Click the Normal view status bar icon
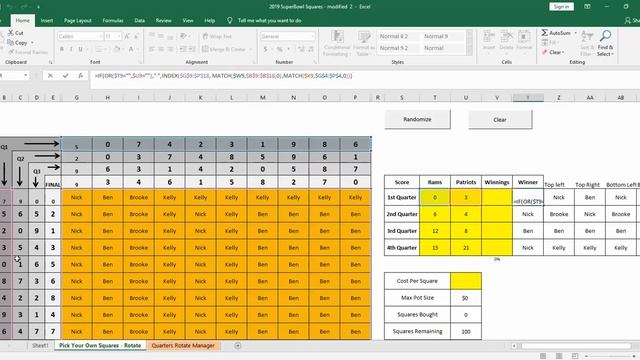 [543, 356]
